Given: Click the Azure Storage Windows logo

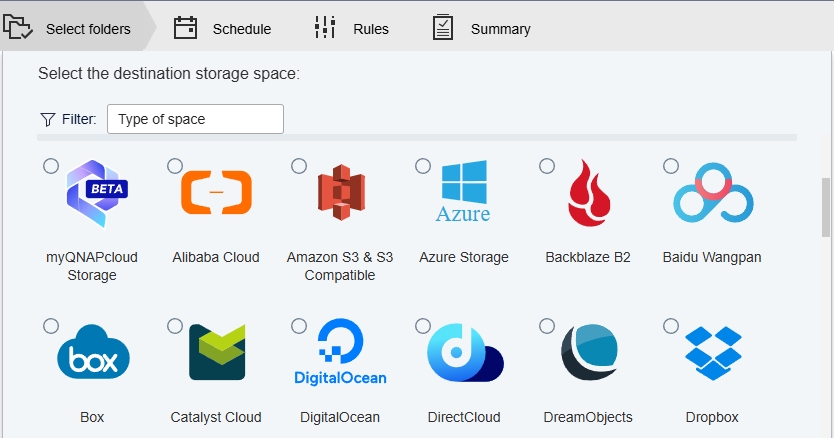Looking at the screenshot, I should tap(463, 191).
